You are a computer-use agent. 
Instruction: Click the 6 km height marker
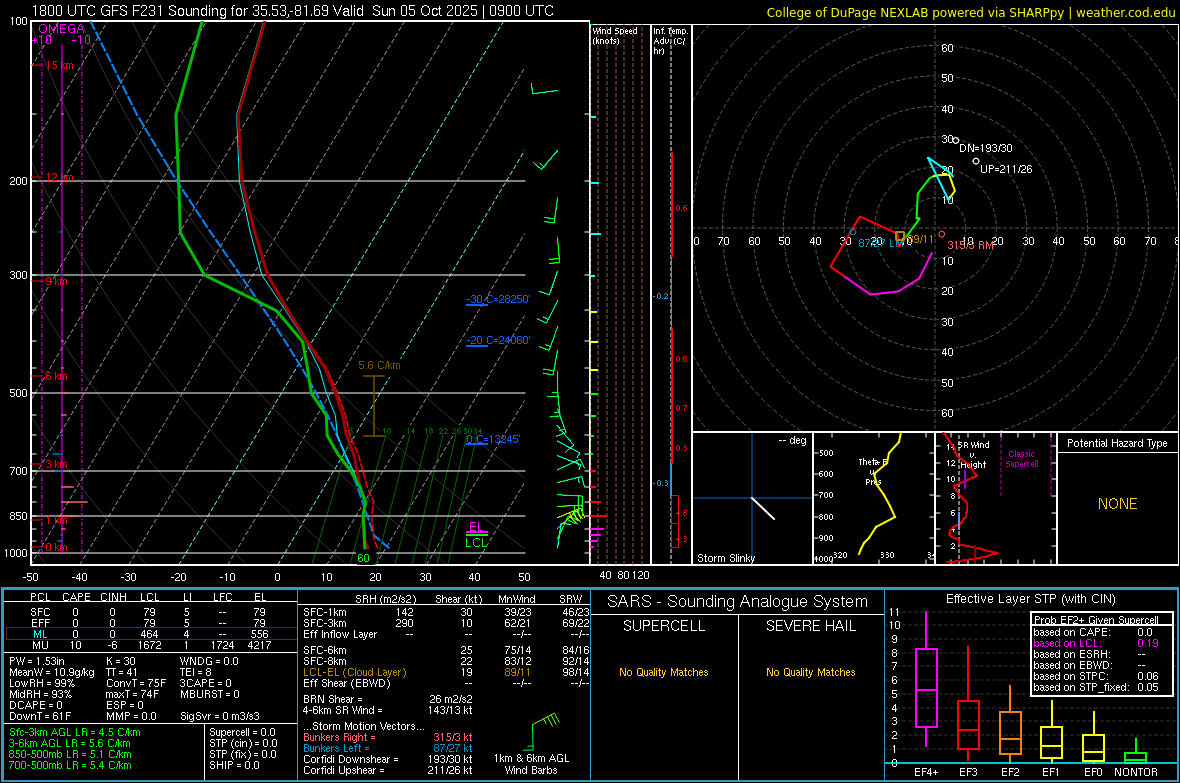pyautogui.click(x=56, y=376)
